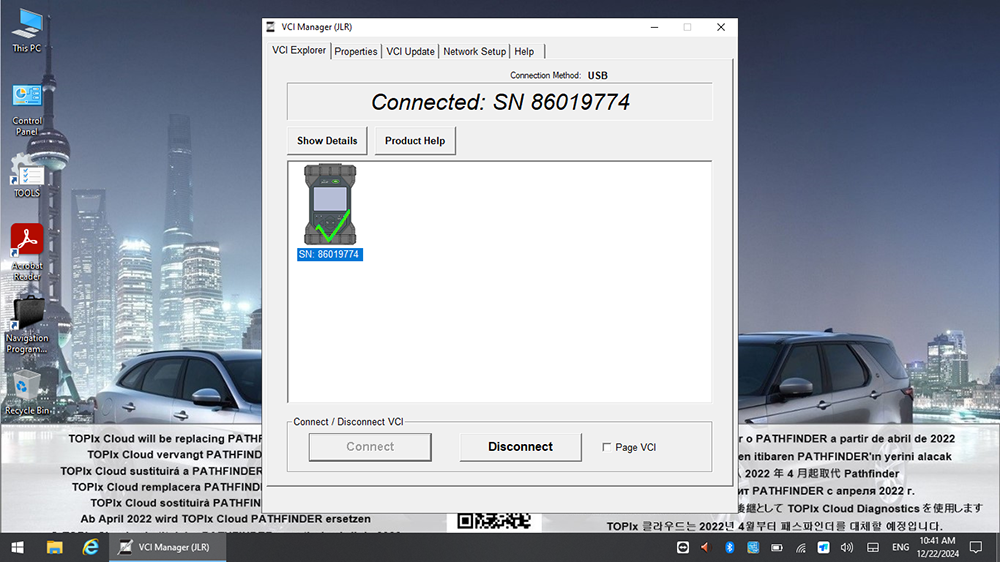The height and width of the screenshot is (562, 1000).
Task: Click the red speaker tray icon
Action: [x=705, y=547]
